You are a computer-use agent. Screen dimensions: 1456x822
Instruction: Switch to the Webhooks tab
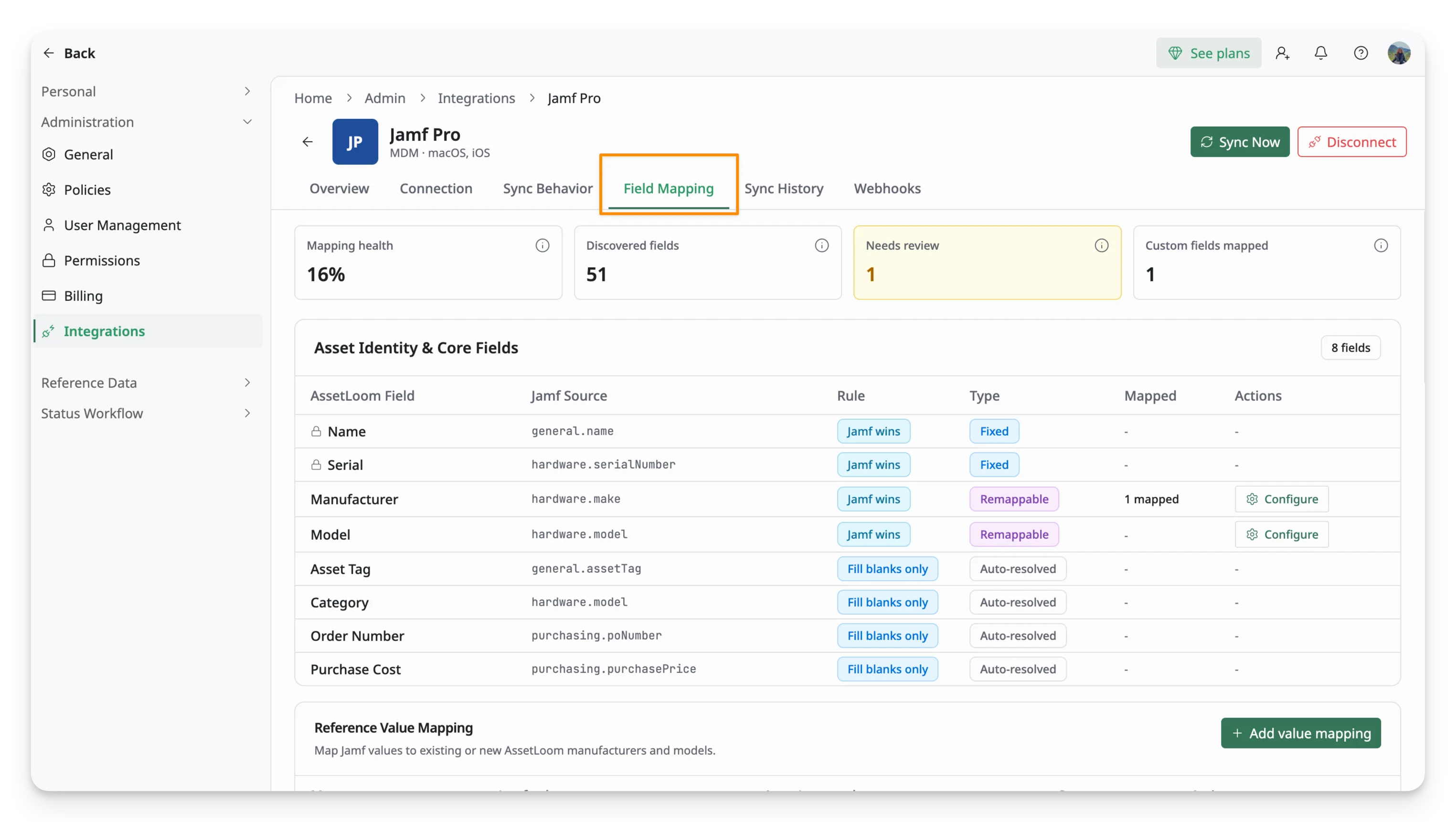887,188
